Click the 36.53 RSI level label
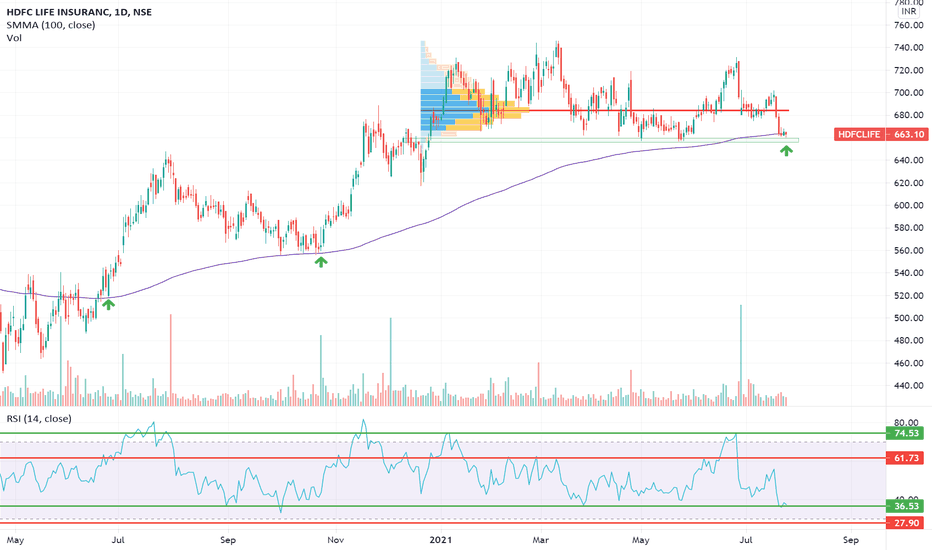Screen dimensions: 932x550 tap(906, 506)
